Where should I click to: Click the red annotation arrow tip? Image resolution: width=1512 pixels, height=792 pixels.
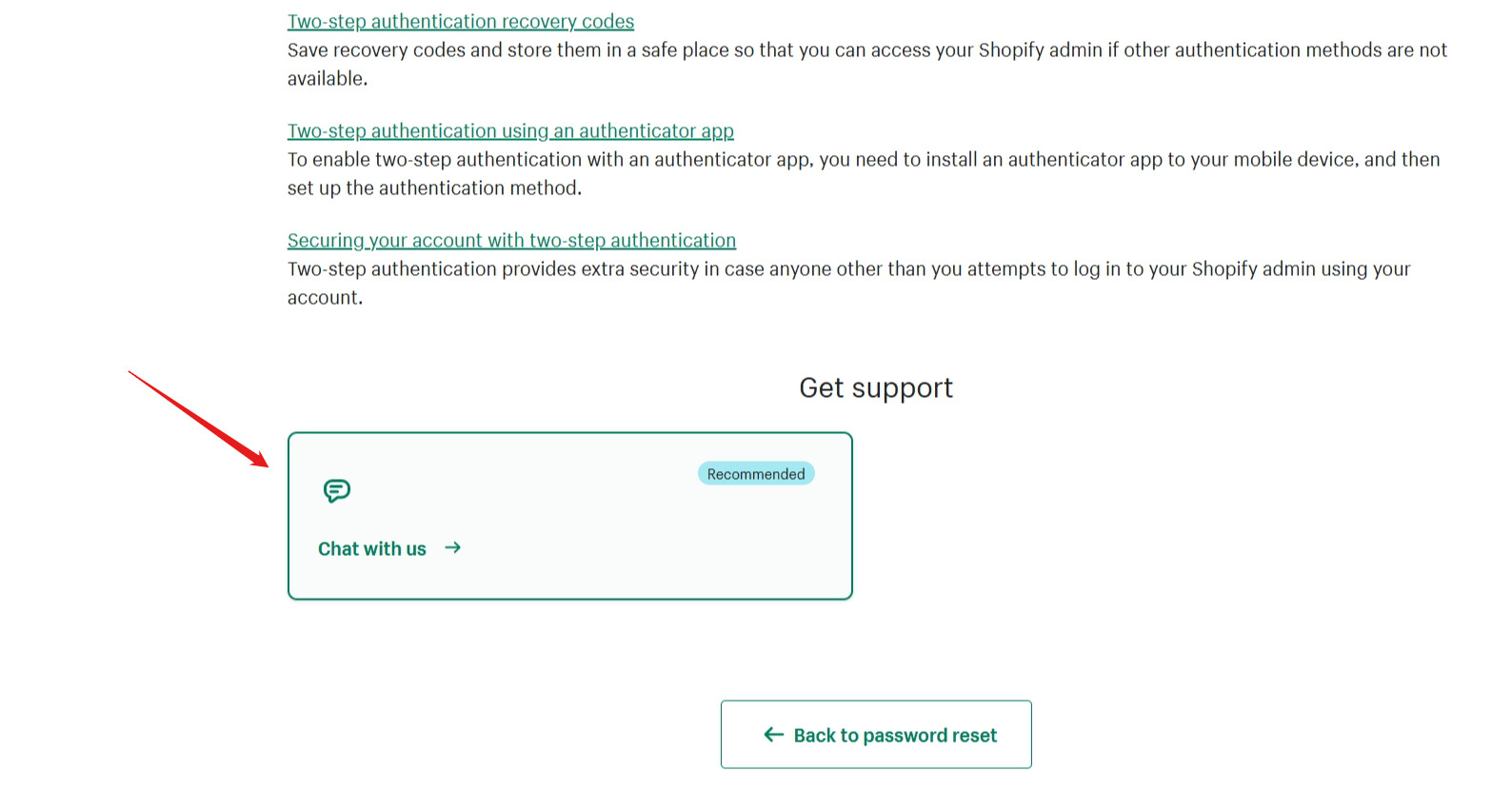[x=265, y=465]
